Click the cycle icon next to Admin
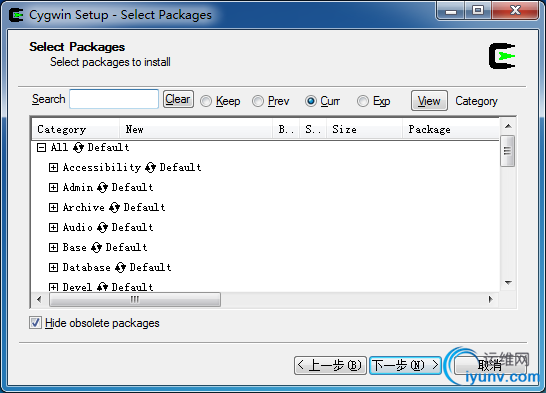The image size is (546, 393). click(102, 187)
